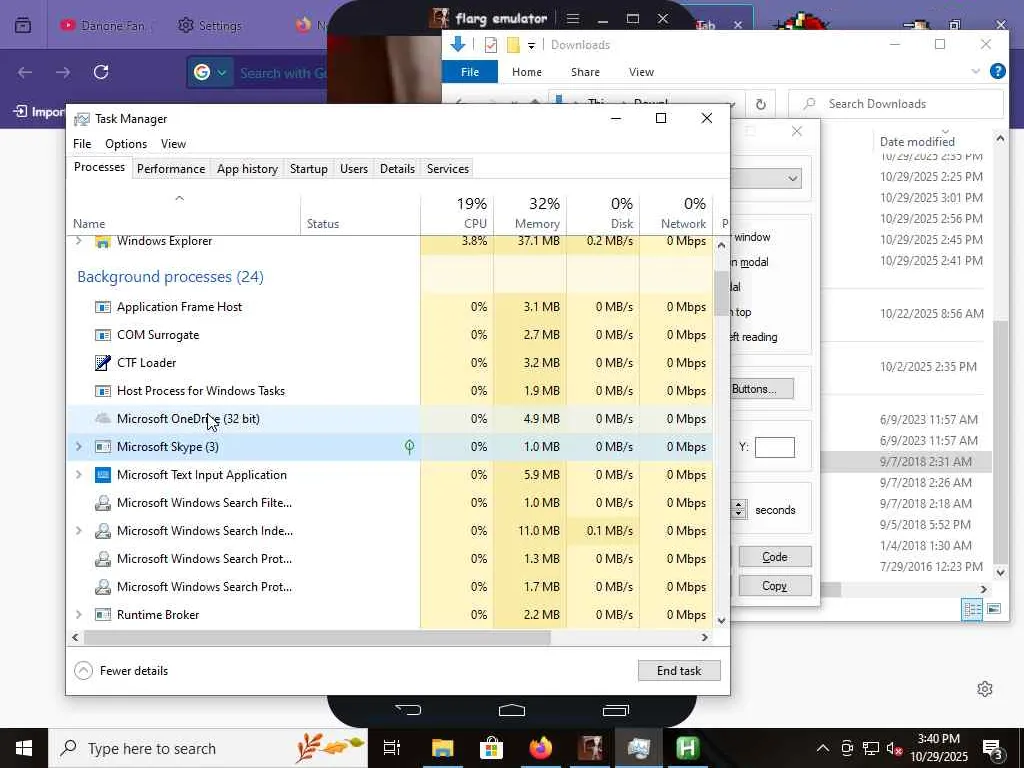Click the Downloads vertical scrollbar
Image resolution: width=1024 pixels, height=768 pixels.
point(1000,441)
